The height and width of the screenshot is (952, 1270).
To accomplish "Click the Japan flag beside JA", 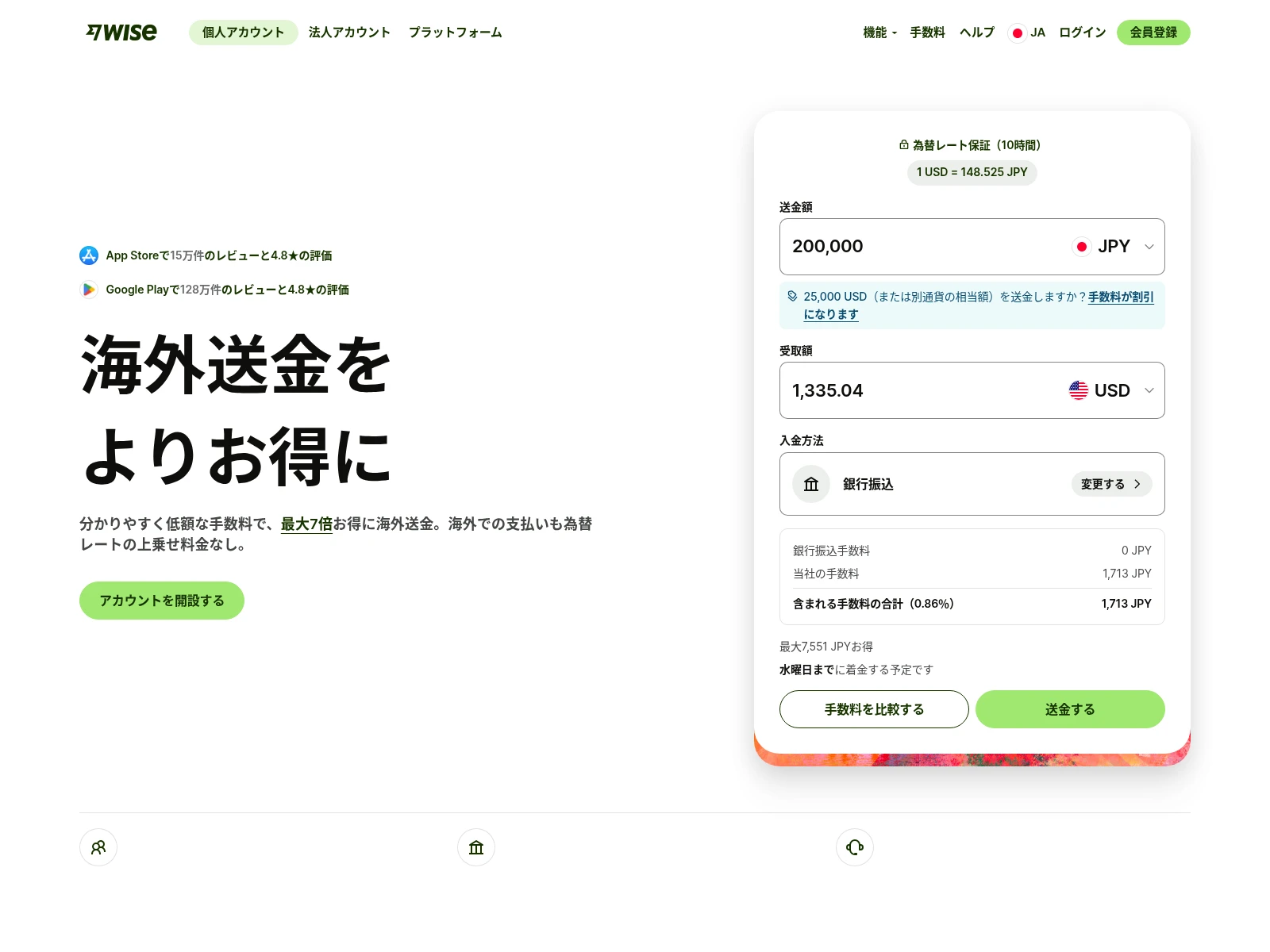I will [x=1017, y=33].
